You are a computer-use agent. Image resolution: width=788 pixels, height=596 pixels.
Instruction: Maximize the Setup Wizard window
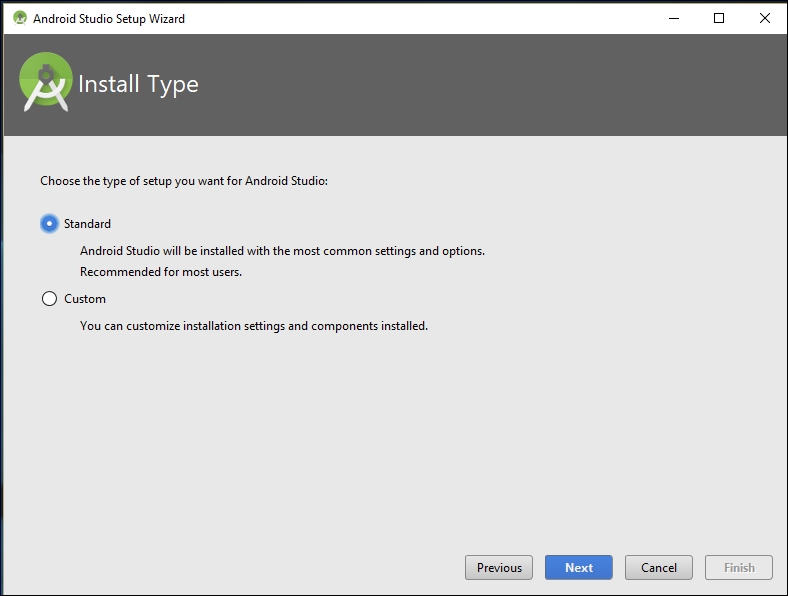719,19
